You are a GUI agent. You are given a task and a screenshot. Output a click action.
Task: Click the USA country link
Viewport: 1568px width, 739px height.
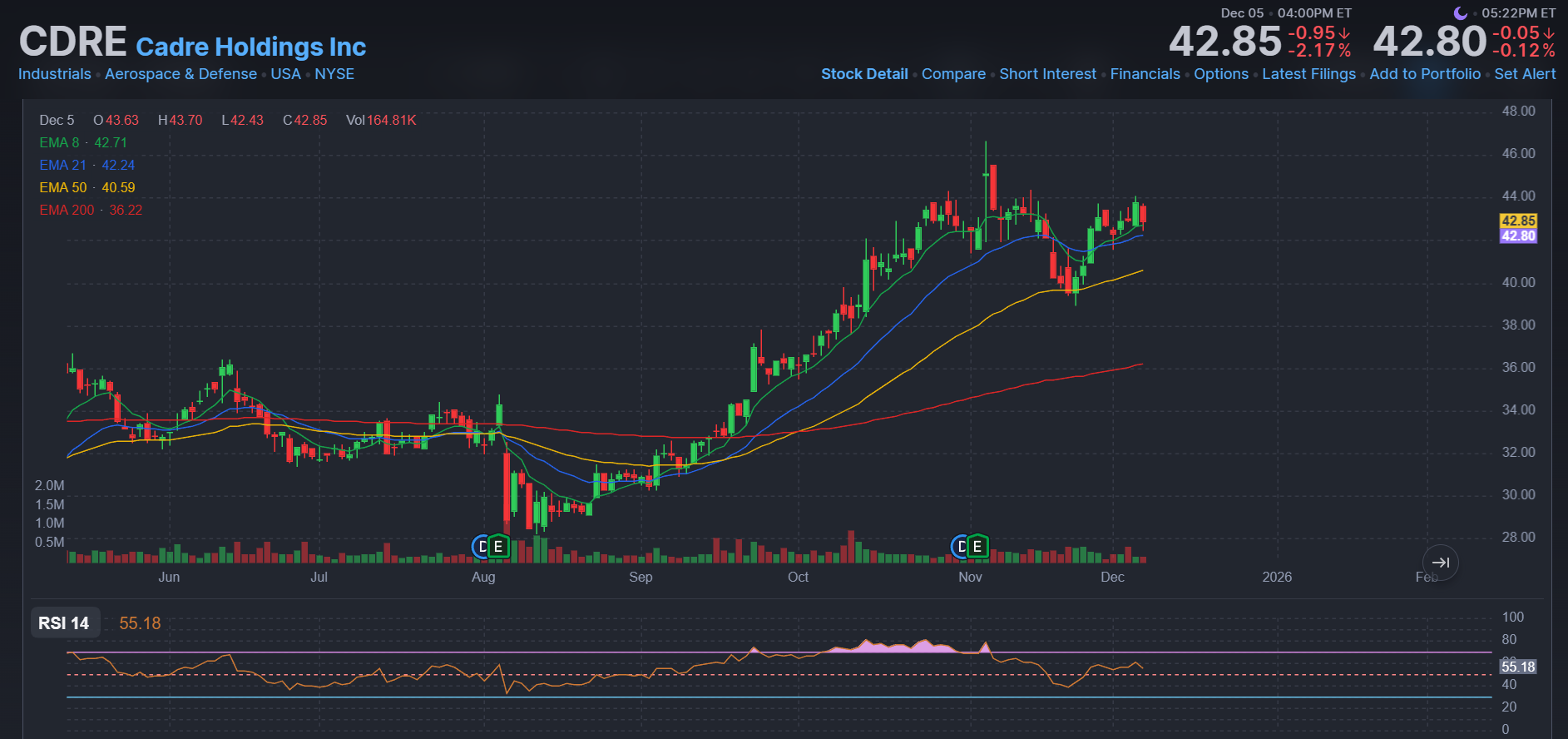pyautogui.click(x=285, y=74)
